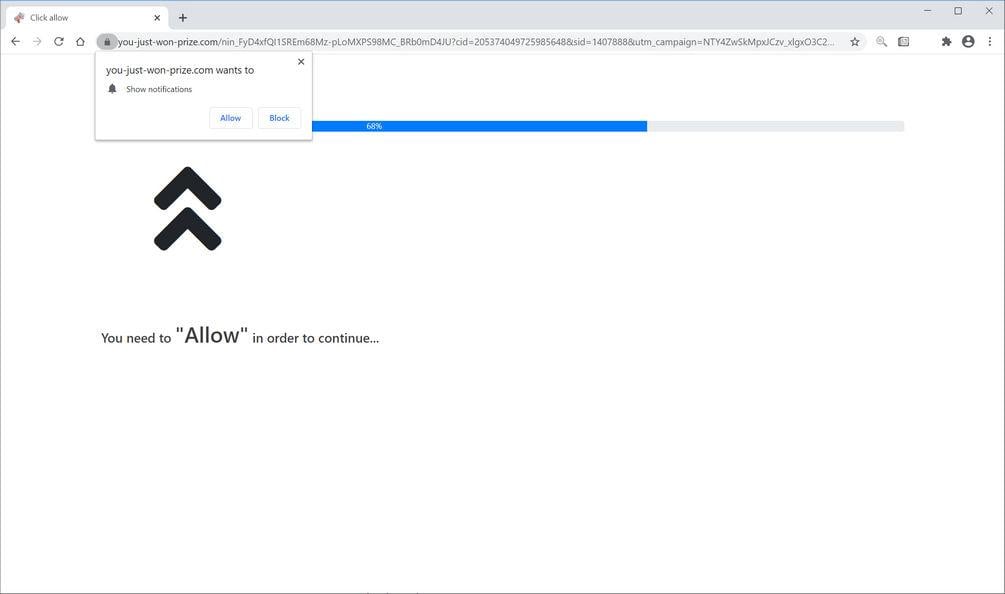The image size is (1005, 594).
Task: Click 'you-just-won-prize.com wants to' text
Action: tap(180, 70)
